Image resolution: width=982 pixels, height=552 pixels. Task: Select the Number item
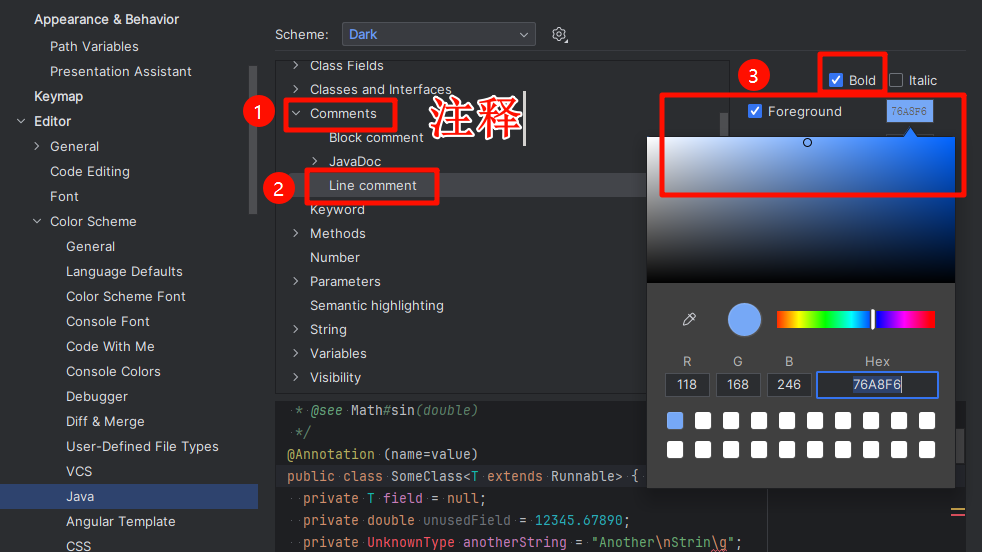pos(334,258)
